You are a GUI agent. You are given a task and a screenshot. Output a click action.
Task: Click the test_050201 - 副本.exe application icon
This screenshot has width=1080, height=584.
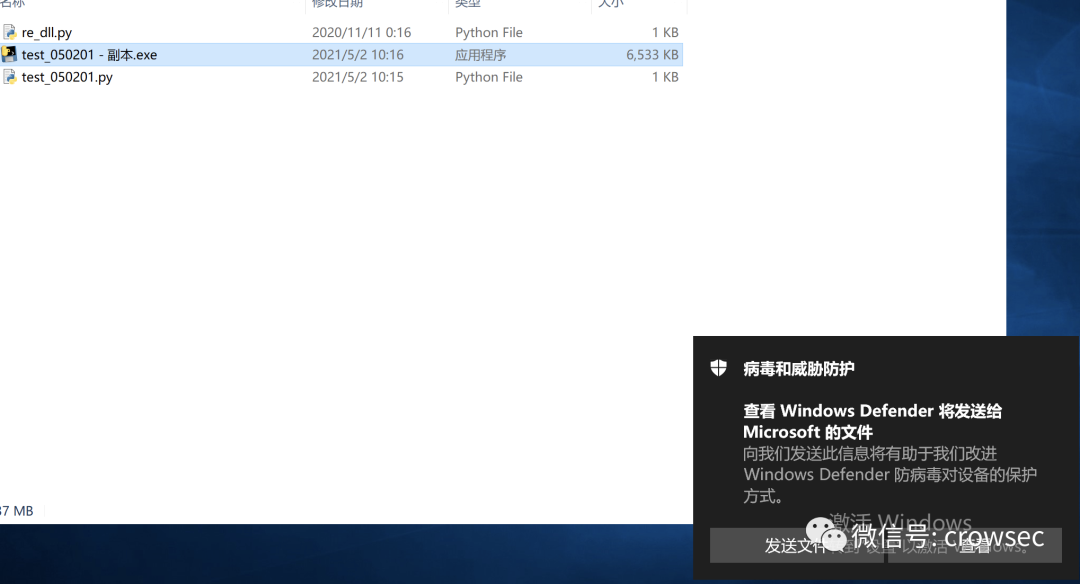(10, 54)
